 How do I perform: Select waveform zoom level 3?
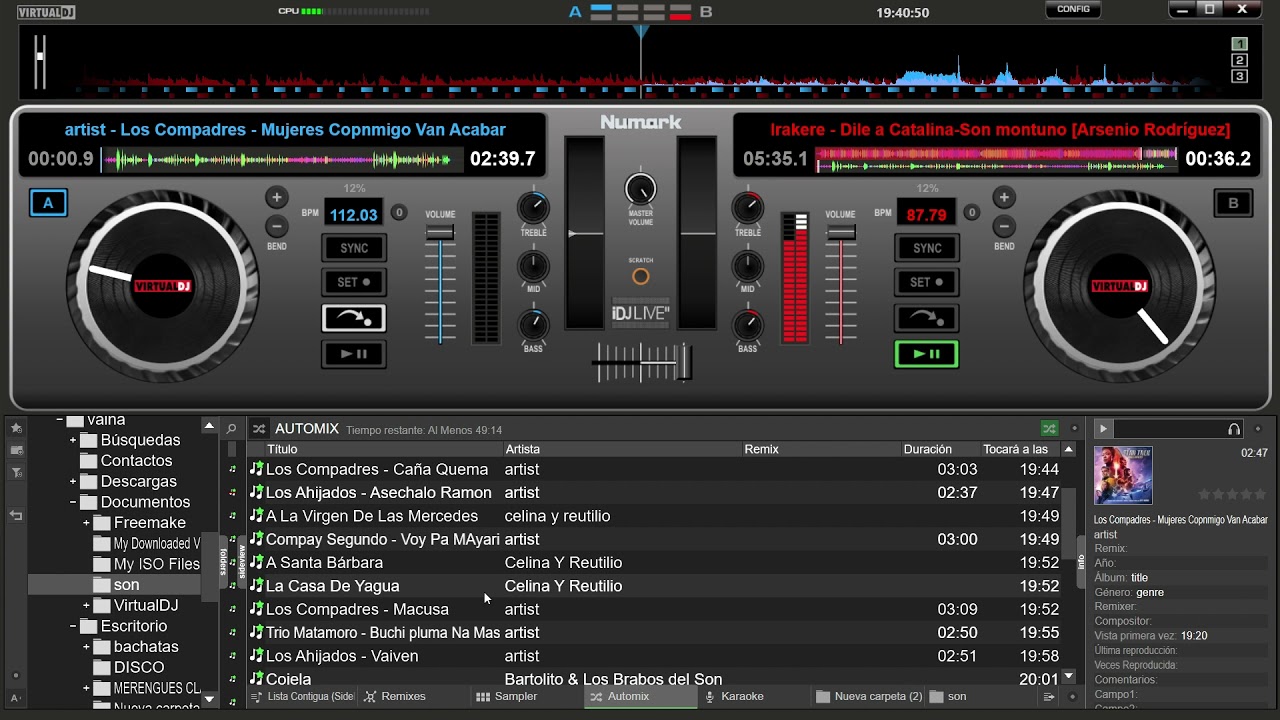coord(1240,76)
